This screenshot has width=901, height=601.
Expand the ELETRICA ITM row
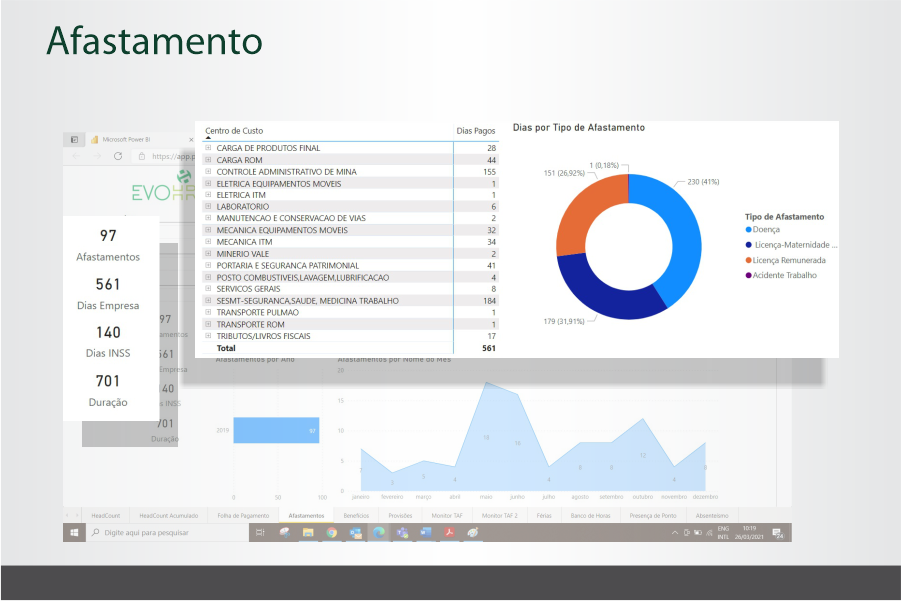coord(209,195)
